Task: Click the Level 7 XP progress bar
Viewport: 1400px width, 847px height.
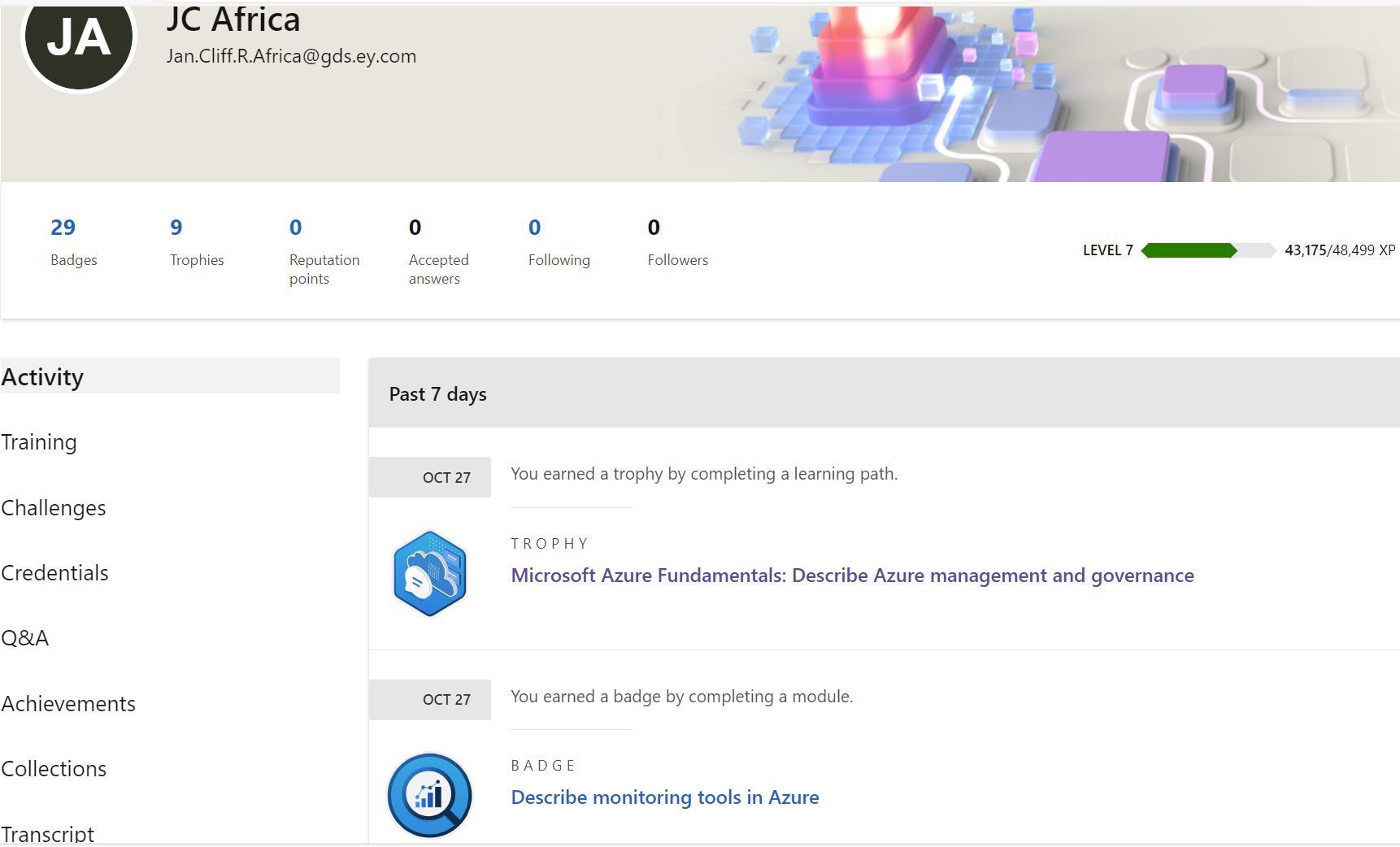Action: coord(1208,250)
